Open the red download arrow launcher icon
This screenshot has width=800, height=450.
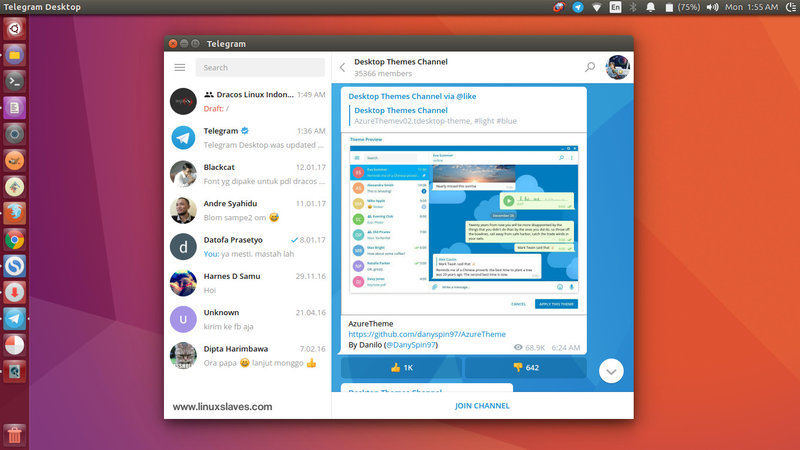pyautogui.click(x=14, y=292)
